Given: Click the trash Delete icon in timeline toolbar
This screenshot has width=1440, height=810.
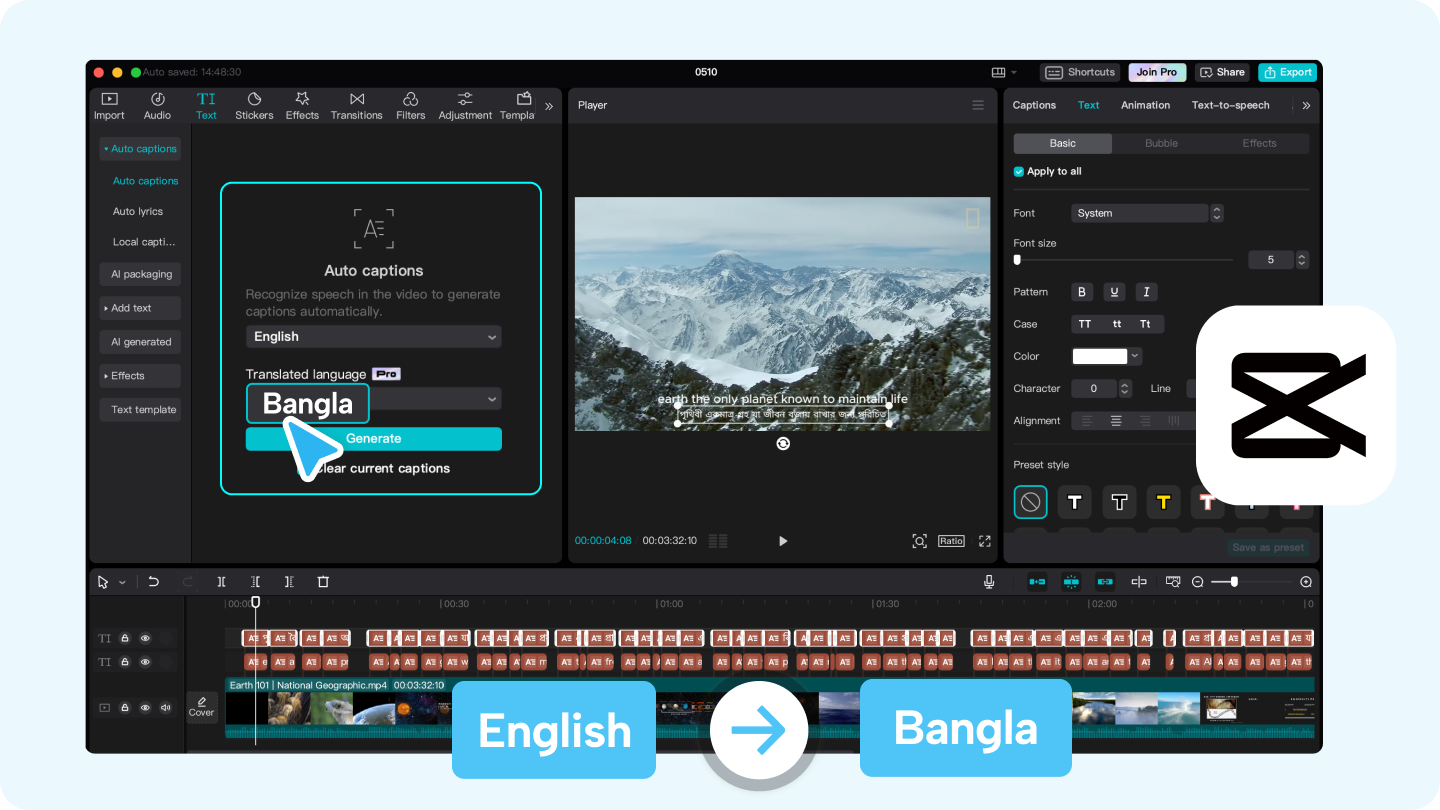Looking at the screenshot, I should [x=323, y=581].
